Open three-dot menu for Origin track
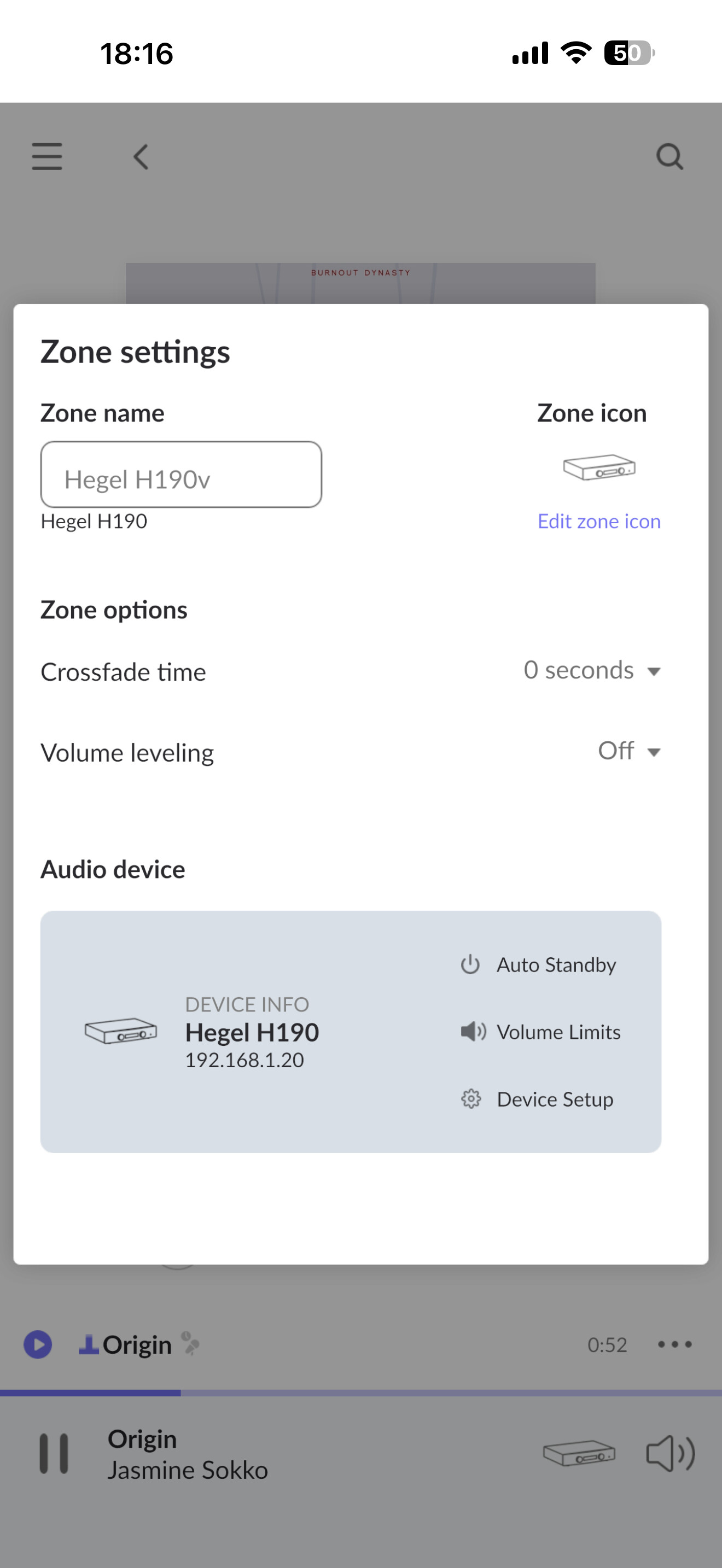This screenshot has height=1568, width=722. click(674, 1344)
